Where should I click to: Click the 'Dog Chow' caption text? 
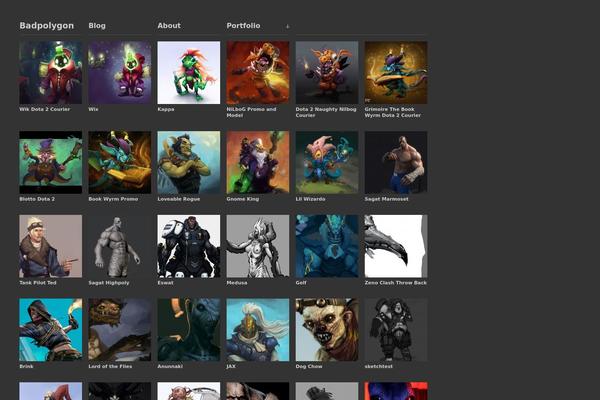coord(309,366)
